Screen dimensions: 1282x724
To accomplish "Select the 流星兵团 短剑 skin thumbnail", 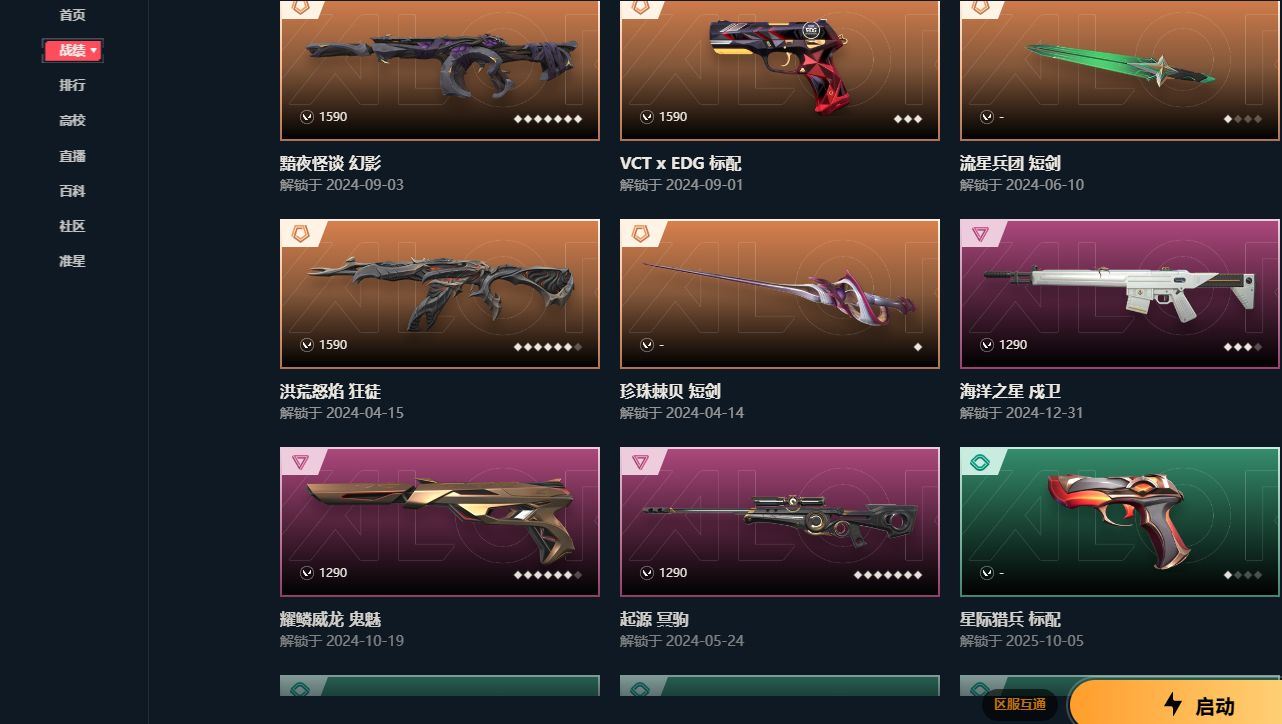I will point(1120,70).
